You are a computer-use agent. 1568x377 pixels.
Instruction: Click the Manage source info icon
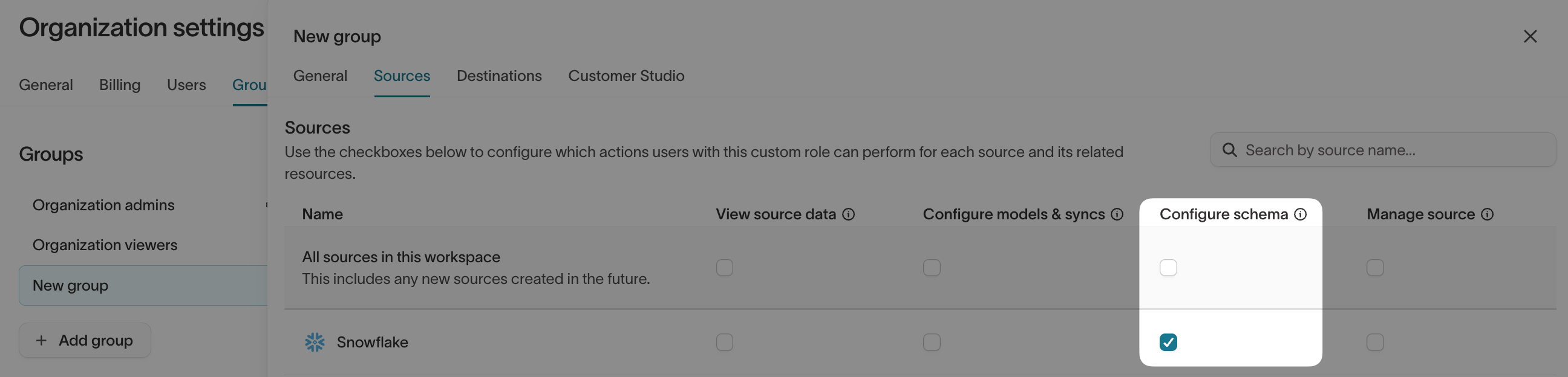coord(1488,214)
